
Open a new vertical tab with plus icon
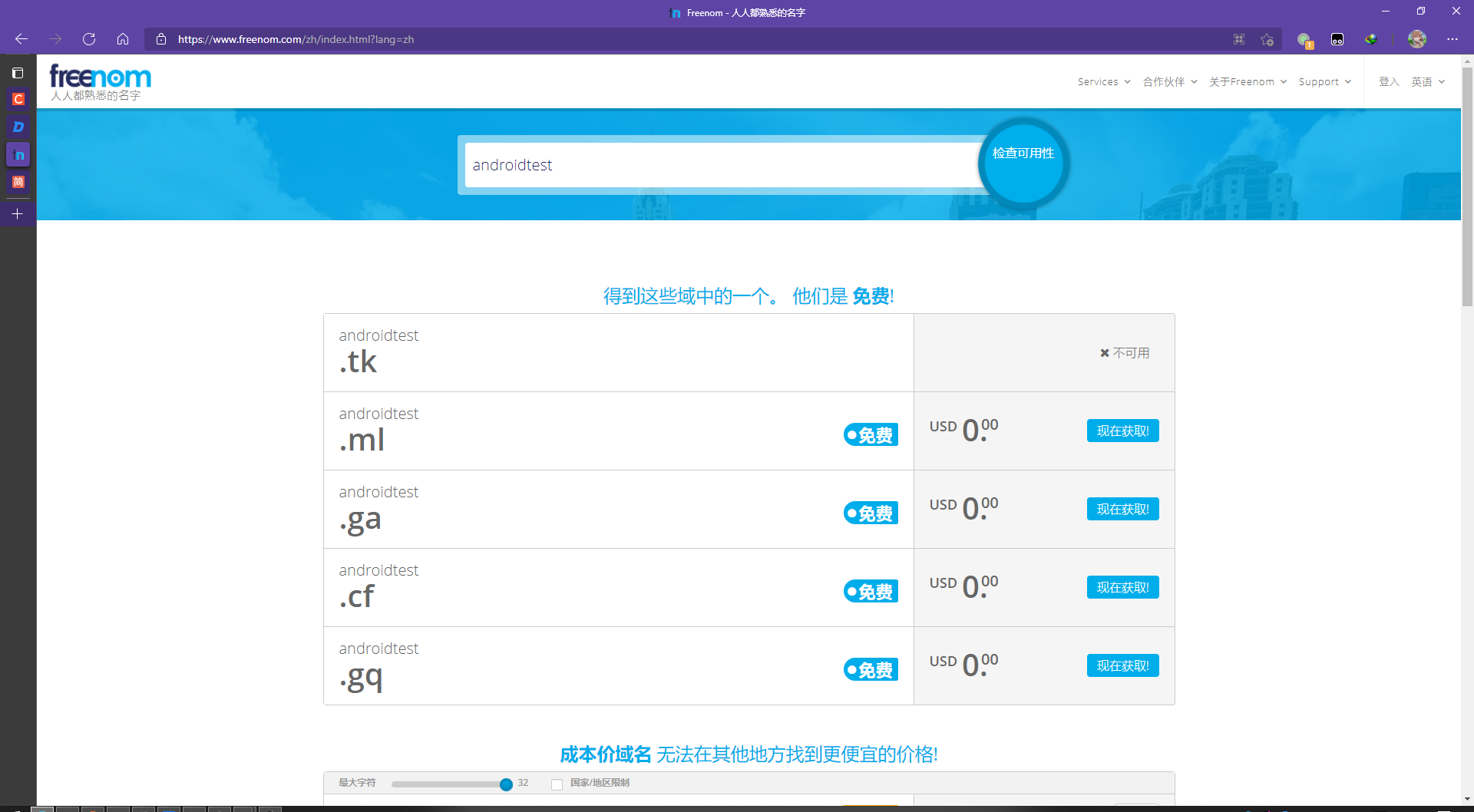pyautogui.click(x=18, y=214)
